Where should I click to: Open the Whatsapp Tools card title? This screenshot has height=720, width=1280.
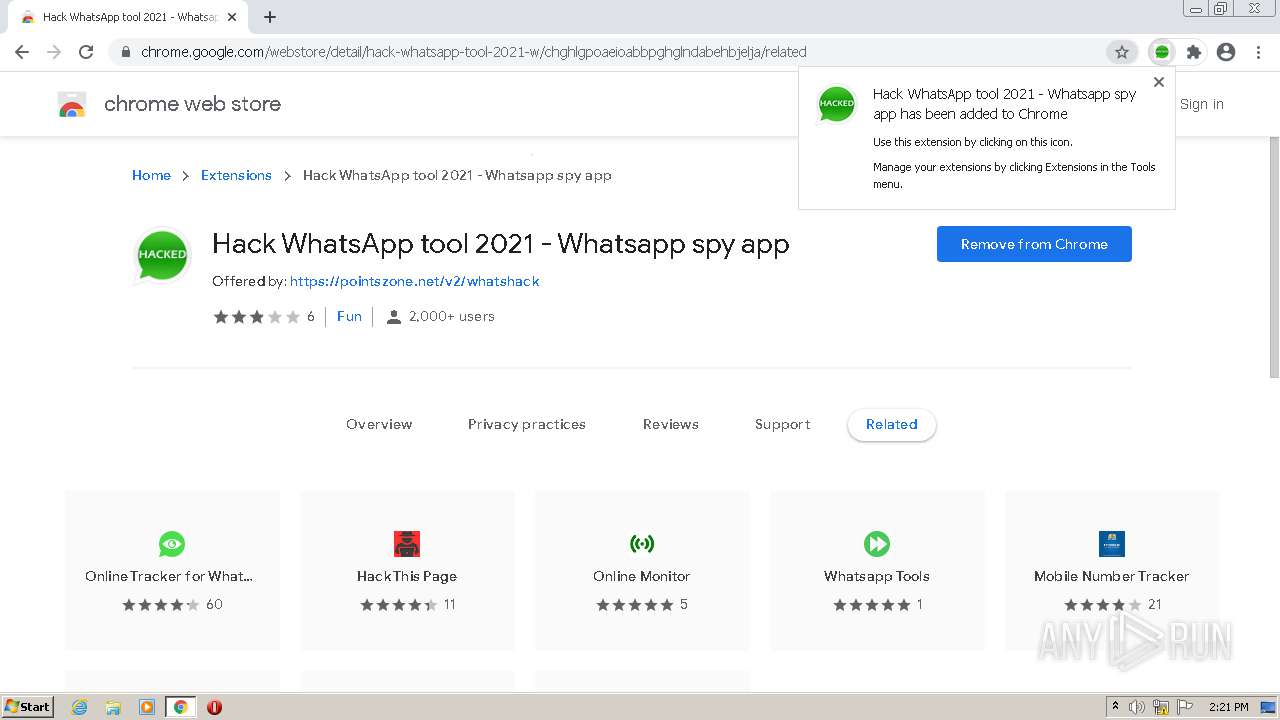click(877, 576)
